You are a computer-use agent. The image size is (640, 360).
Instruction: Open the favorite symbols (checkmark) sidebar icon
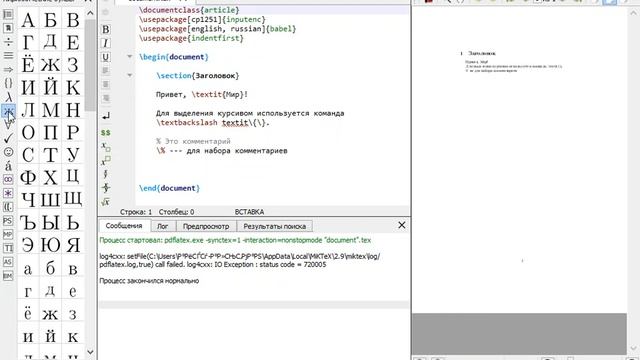(x=8, y=138)
